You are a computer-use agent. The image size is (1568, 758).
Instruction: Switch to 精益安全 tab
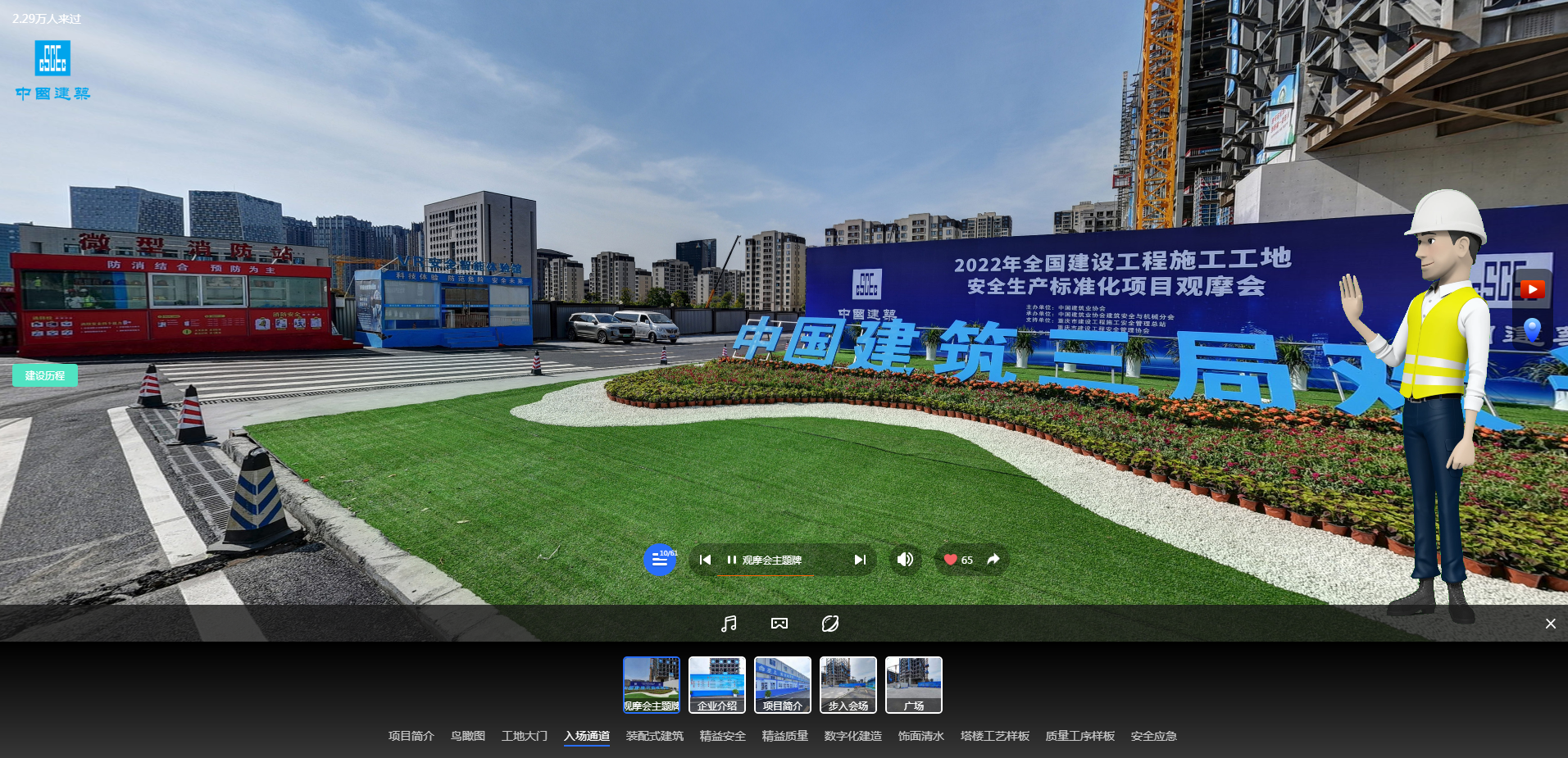(x=723, y=736)
